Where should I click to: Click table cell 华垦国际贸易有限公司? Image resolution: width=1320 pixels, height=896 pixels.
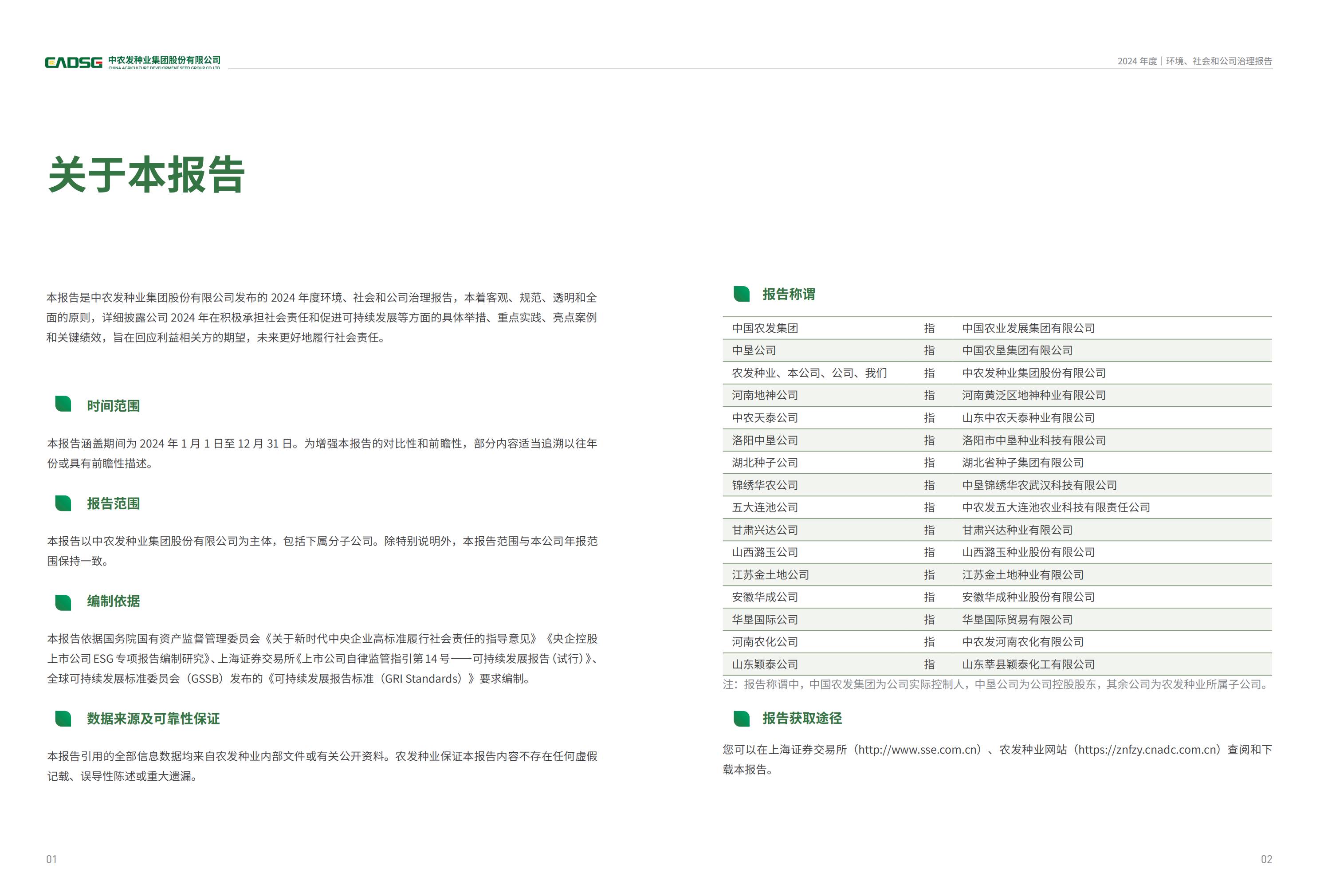(1017, 620)
